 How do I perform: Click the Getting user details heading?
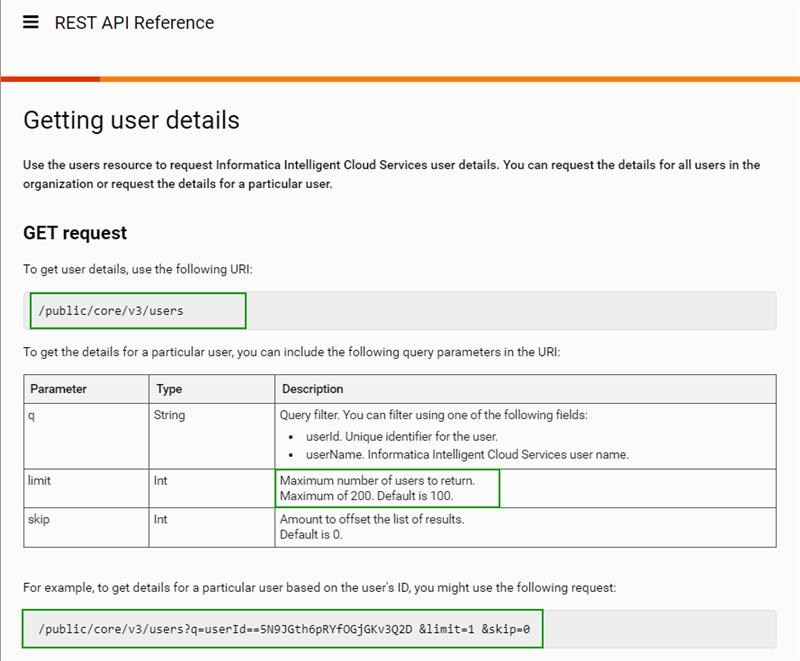click(131, 120)
